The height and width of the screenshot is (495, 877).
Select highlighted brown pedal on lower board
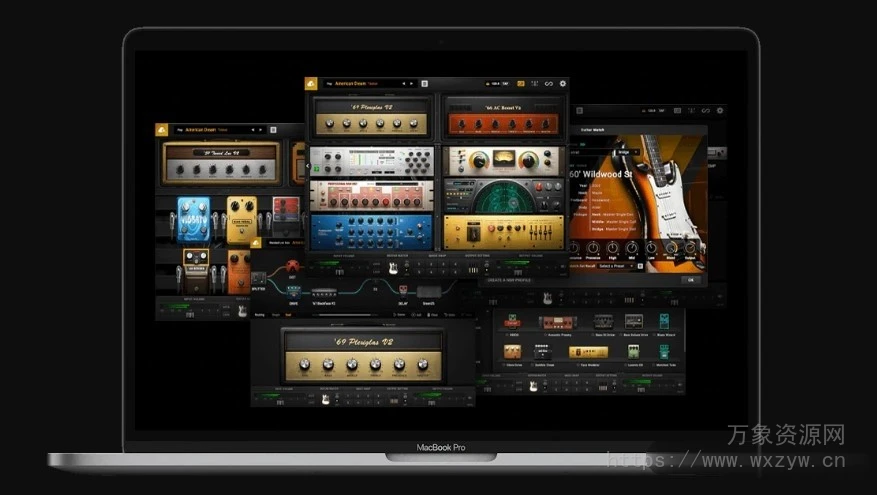[x=196, y=271]
